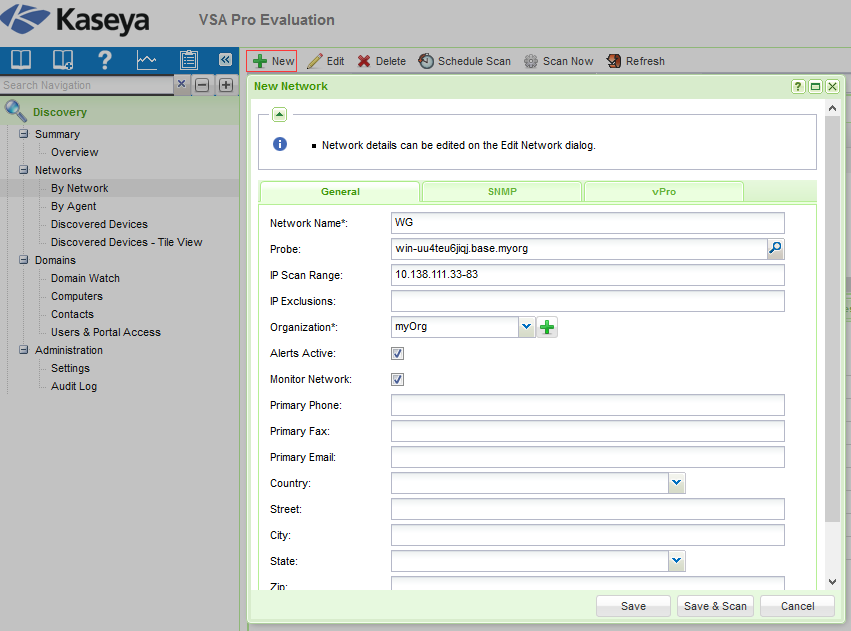
Task: Toggle the Monitor Network checkbox
Action: [397, 380]
